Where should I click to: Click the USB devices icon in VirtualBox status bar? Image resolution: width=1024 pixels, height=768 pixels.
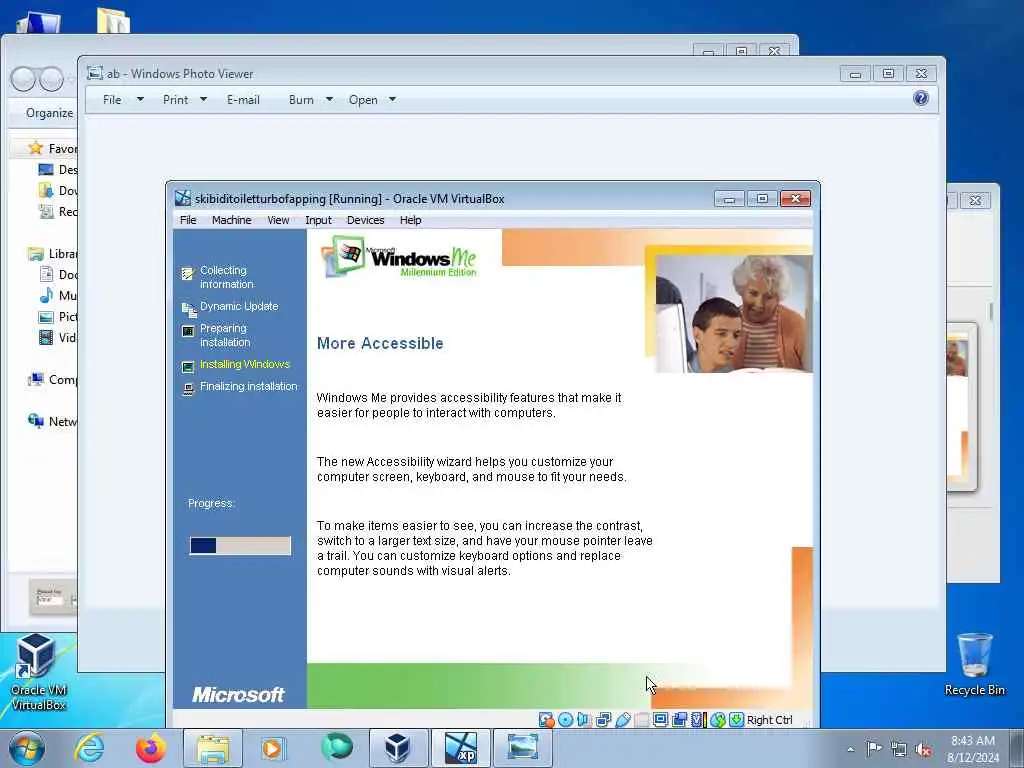(x=622, y=720)
